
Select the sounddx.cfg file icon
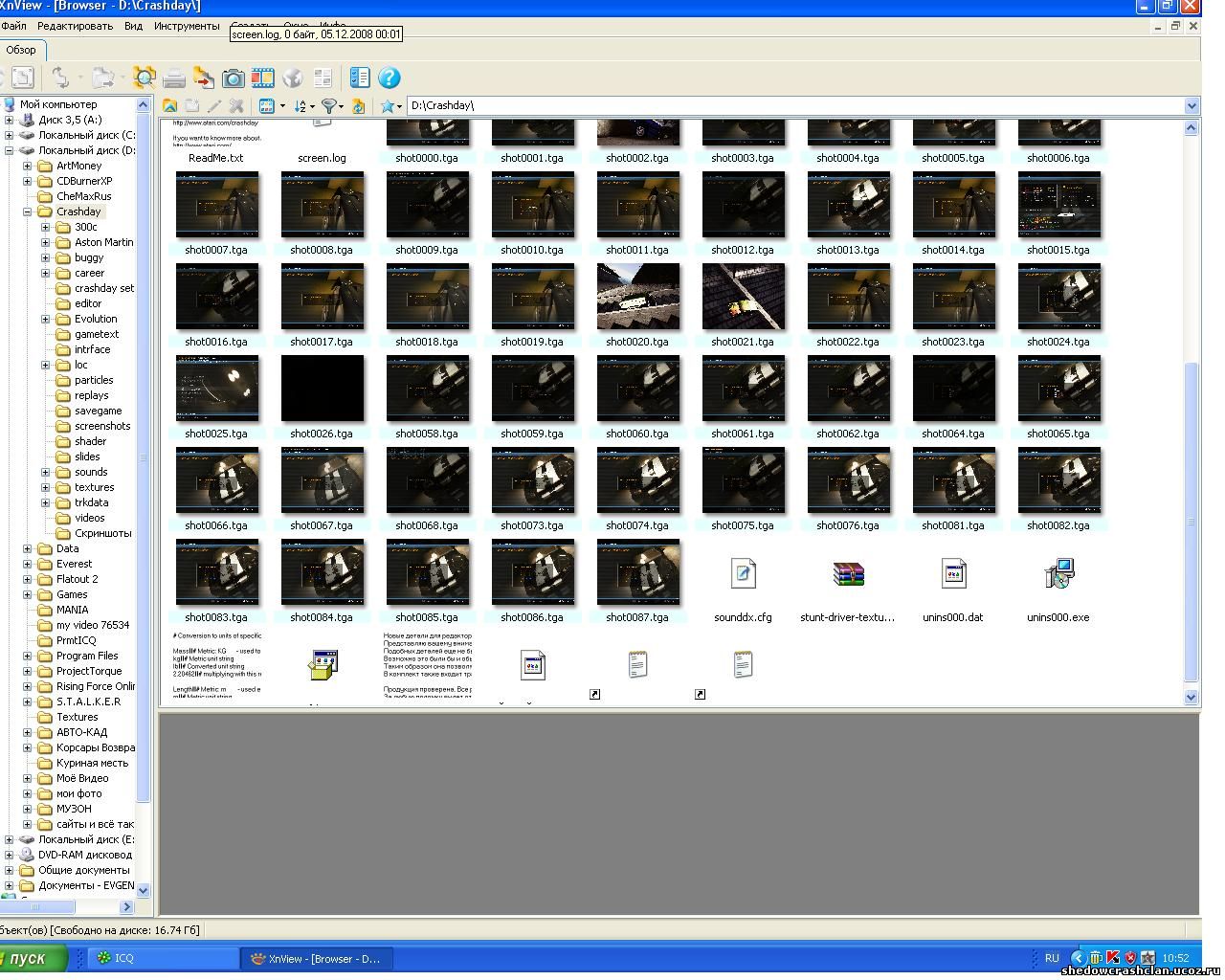click(x=743, y=573)
